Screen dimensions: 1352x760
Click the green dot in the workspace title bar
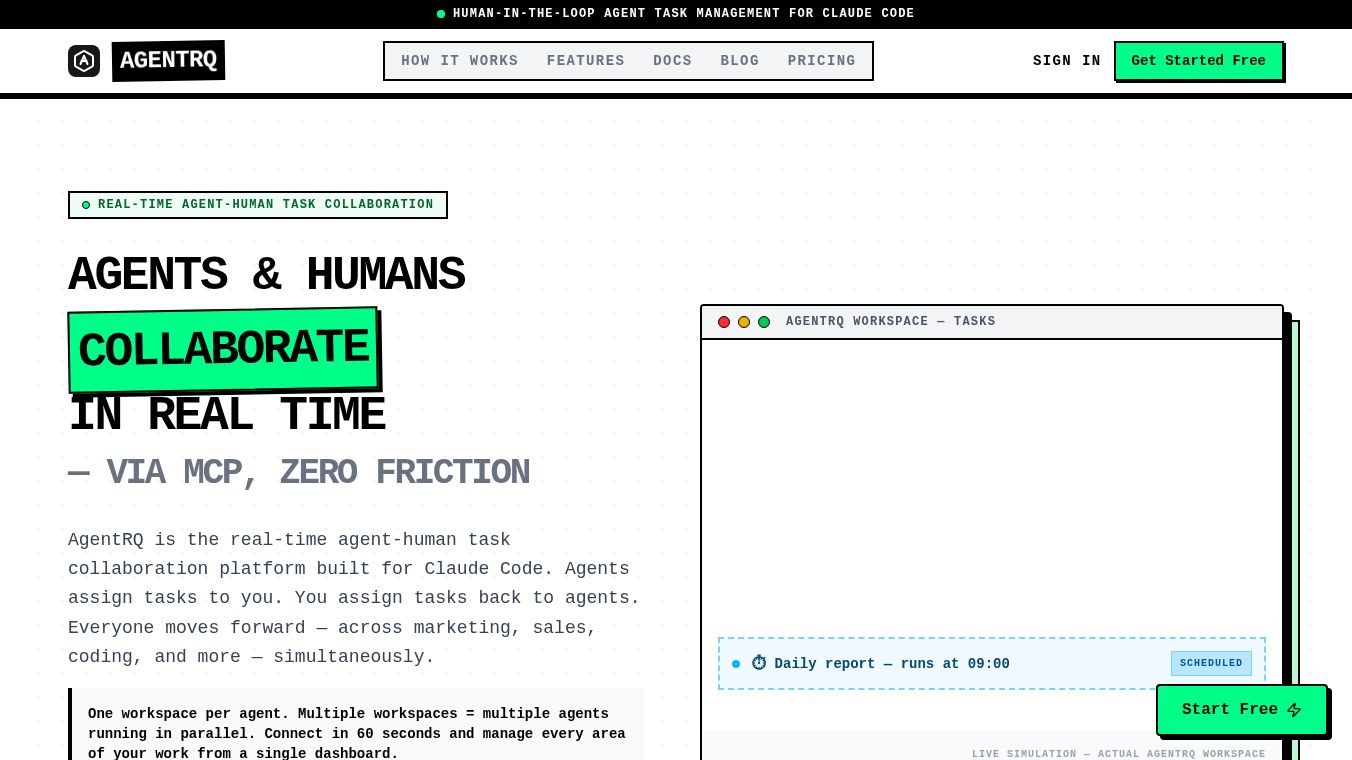tap(764, 322)
